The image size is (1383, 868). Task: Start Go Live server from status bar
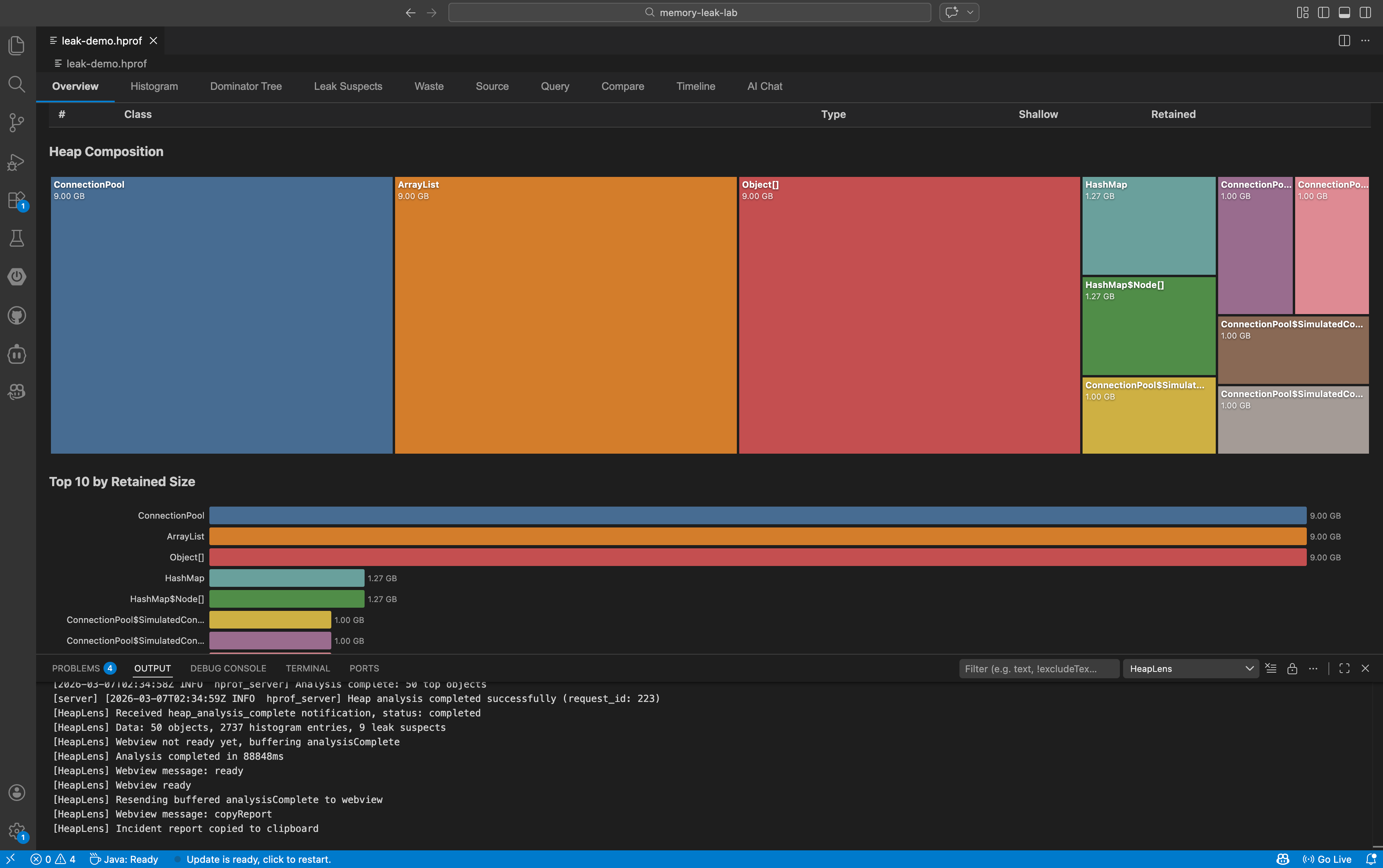click(x=1328, y=859)
